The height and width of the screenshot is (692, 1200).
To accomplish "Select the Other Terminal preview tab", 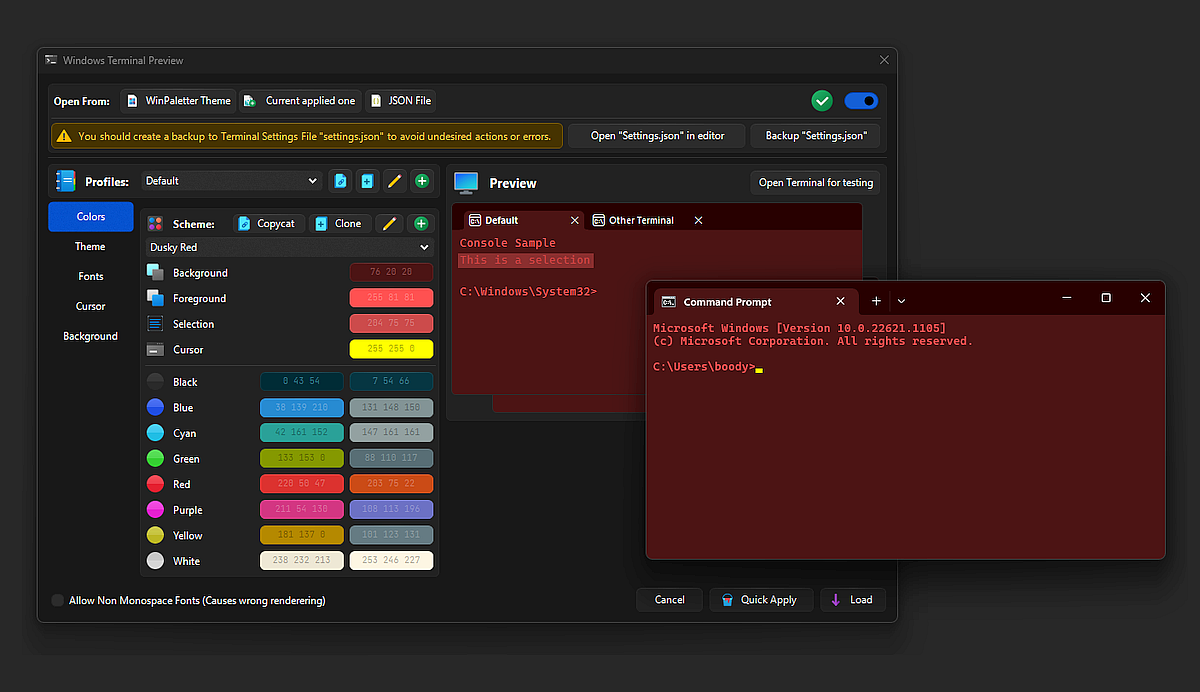I will [x=648, y=220].
